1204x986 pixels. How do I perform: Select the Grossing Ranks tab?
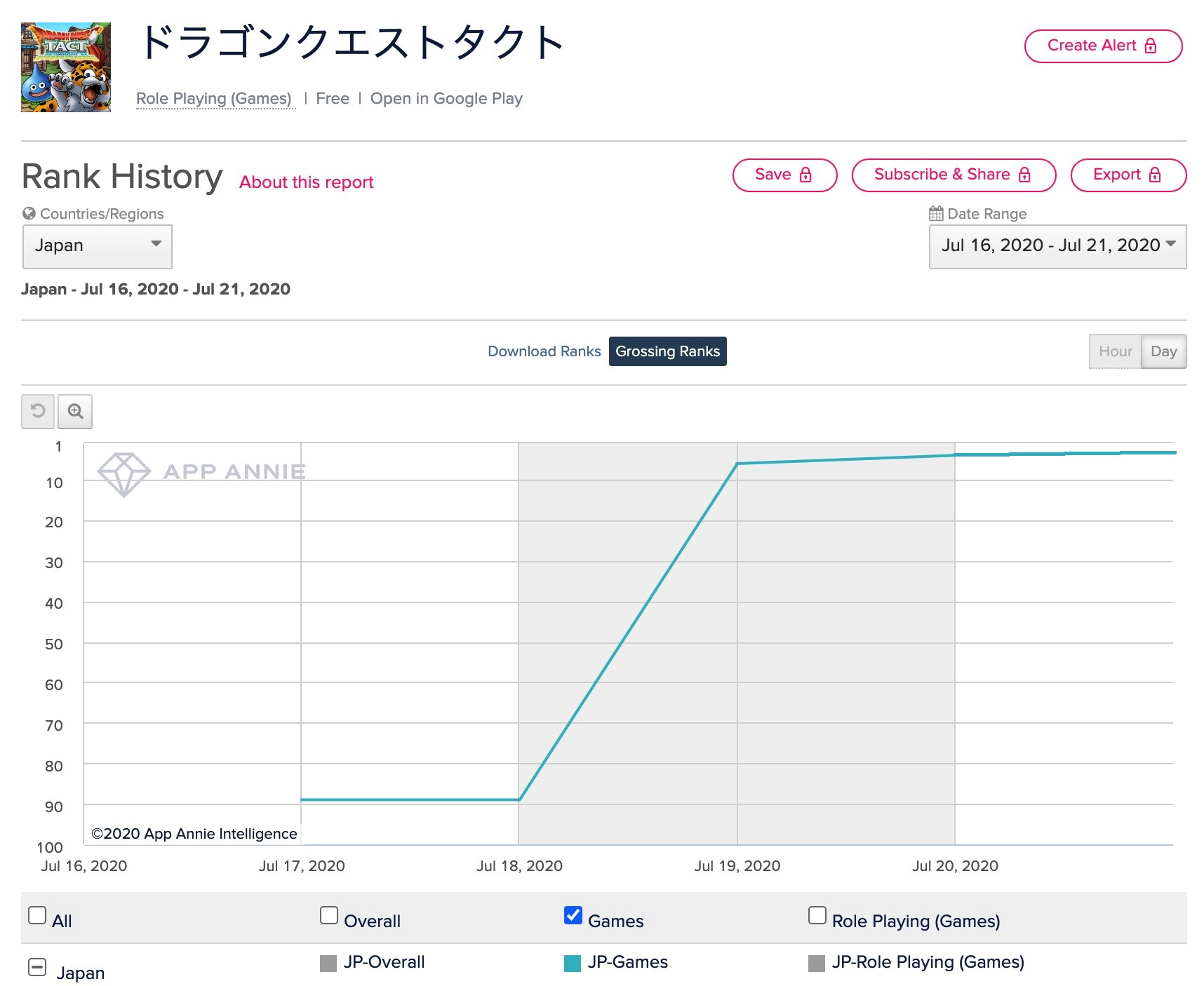[x=668, y=351]
